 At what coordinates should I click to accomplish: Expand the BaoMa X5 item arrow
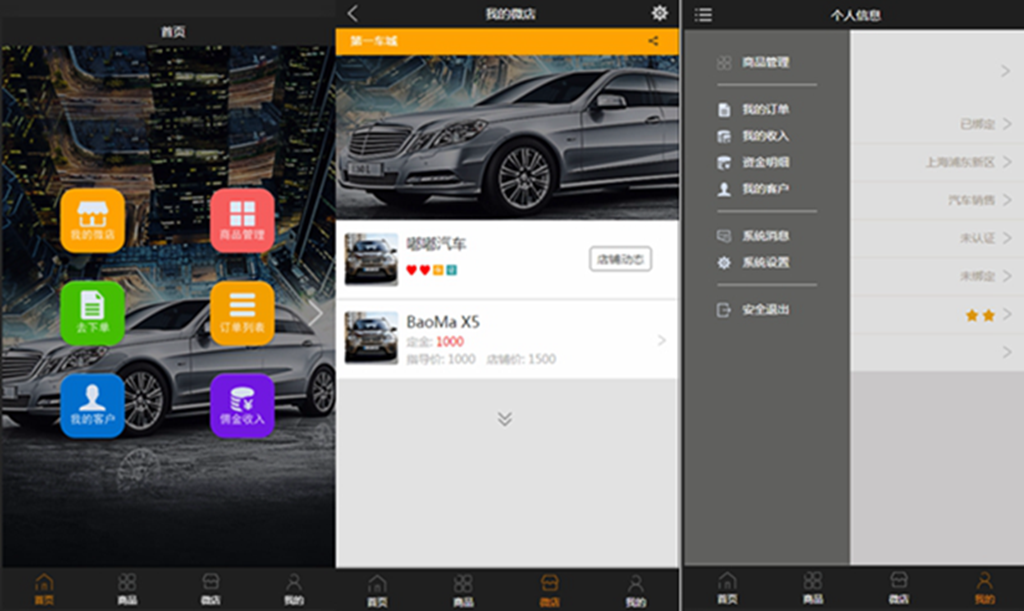(x=661, y=340)
